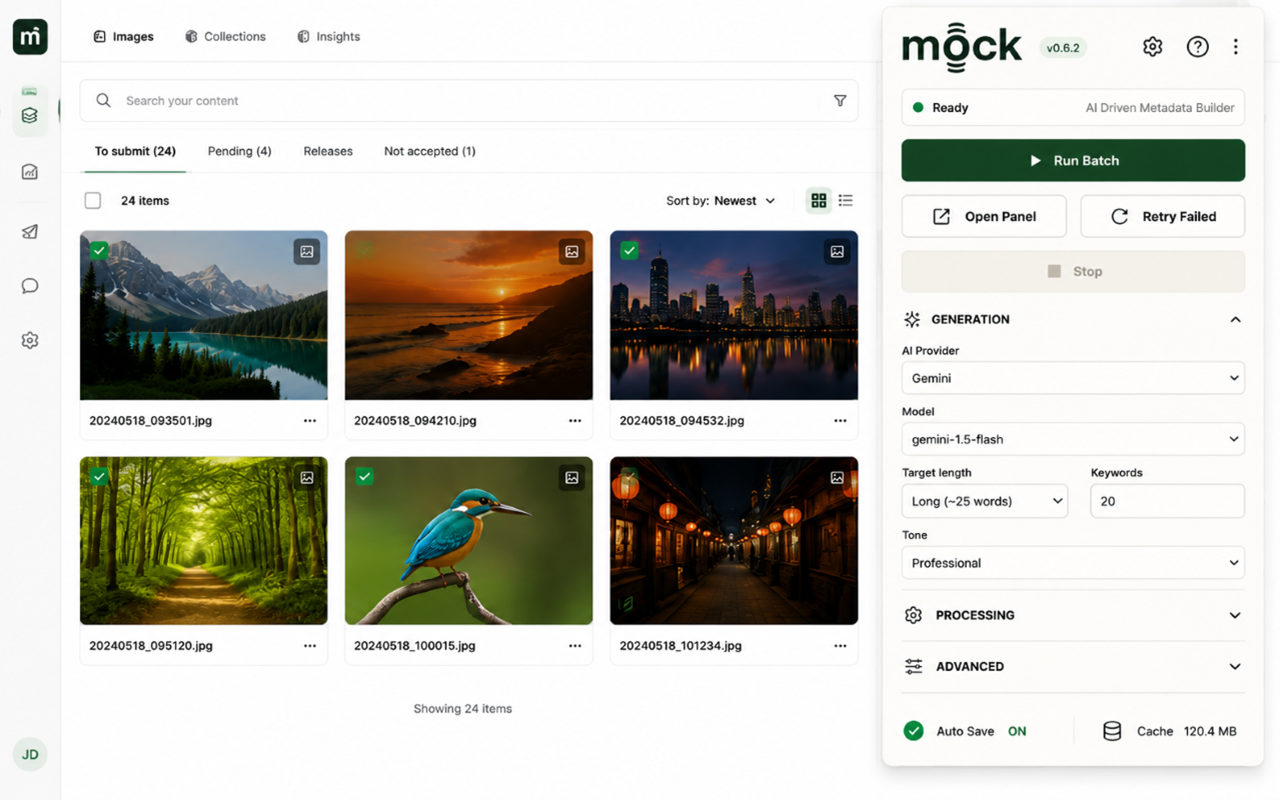Click the Search your content field
Screen dimensions: 1280x800
(x=469, y=101)
